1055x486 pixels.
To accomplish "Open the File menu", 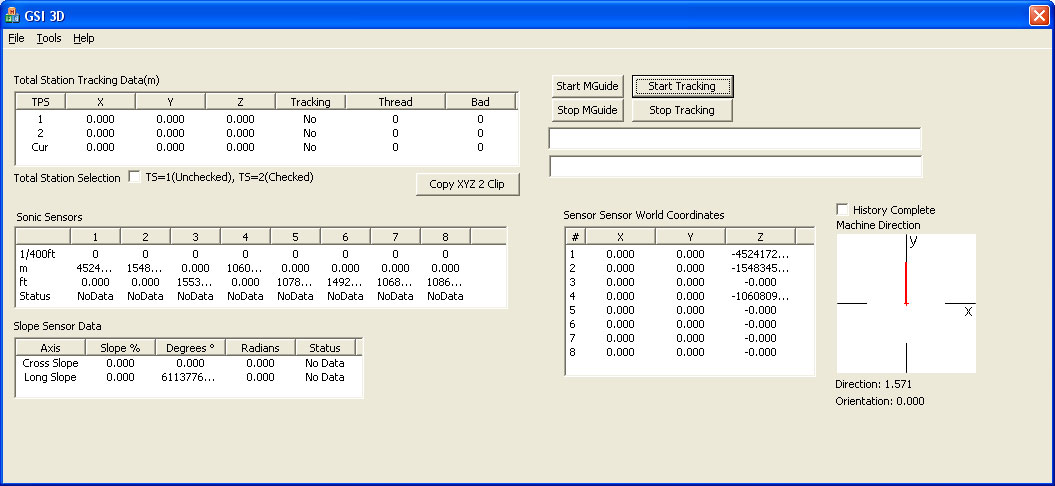I will [x=16, y=38].
